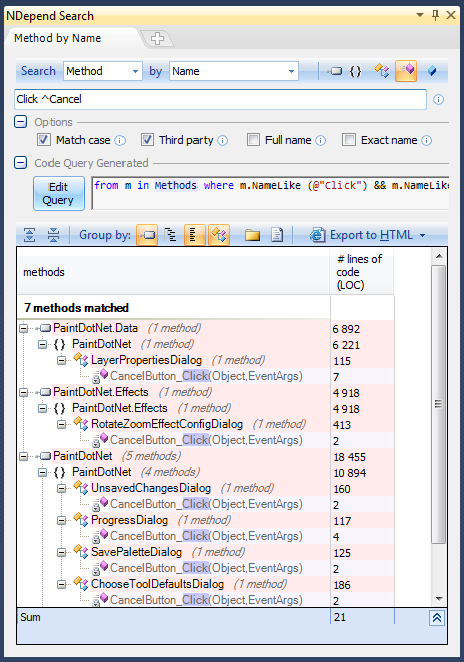Collapse the LayerPropertiesDialog type node
This screenshot has width=464, height=662.
click(62, 360)
